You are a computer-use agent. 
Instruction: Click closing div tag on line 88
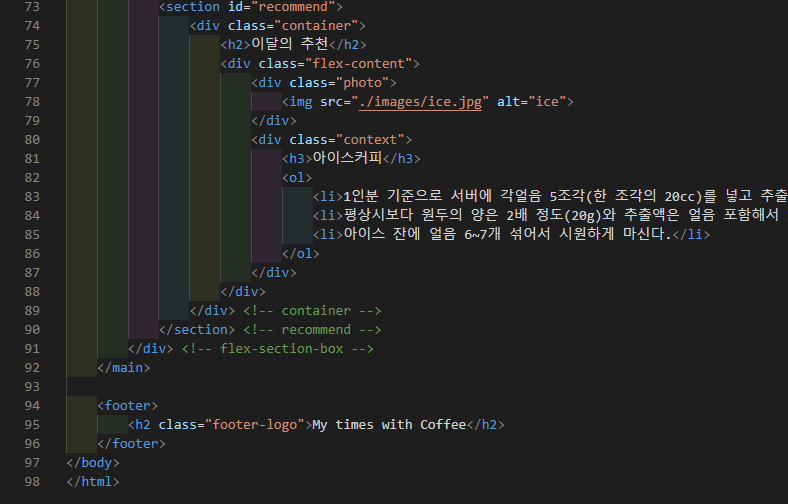coord(243,291)
